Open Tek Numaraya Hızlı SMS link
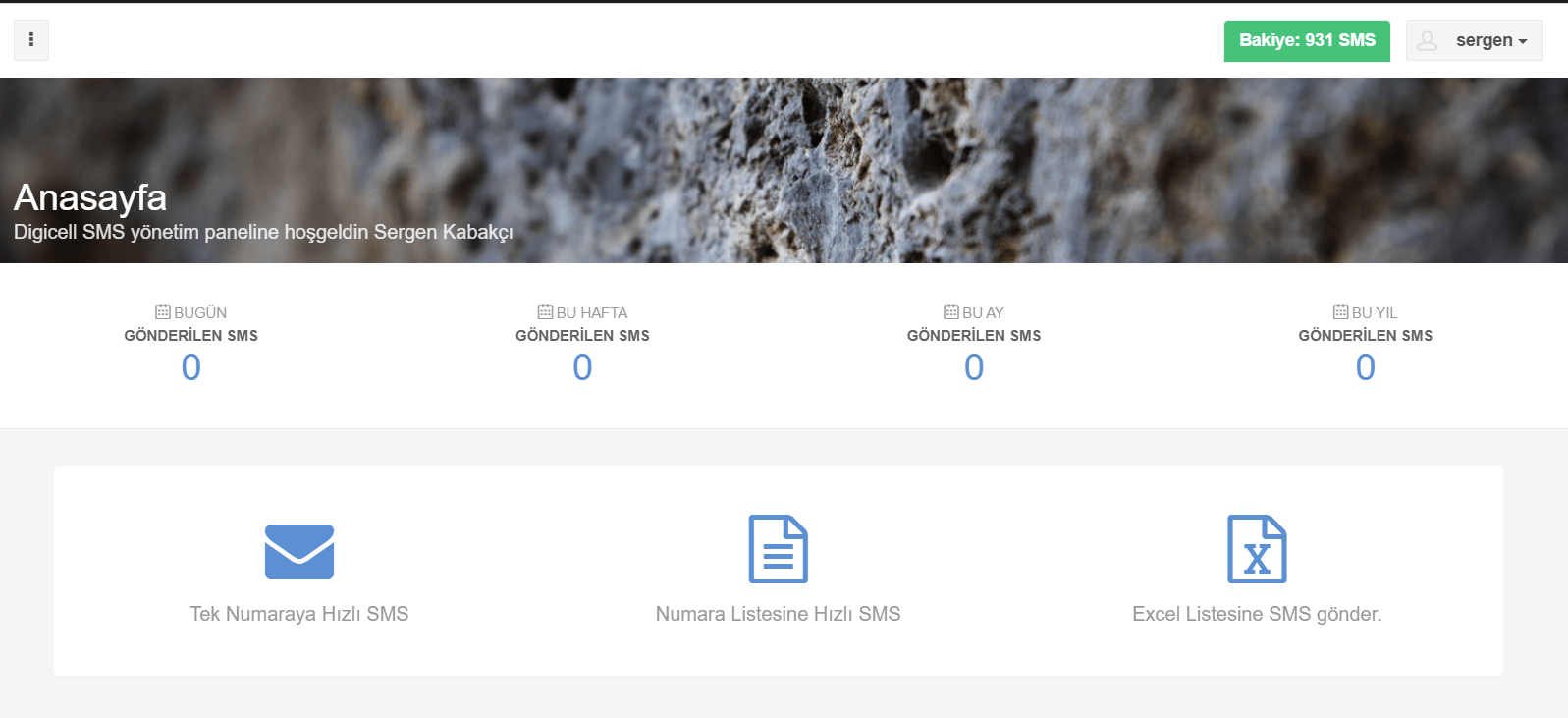This screenshot has height=718, width=1568. (299, 614)
